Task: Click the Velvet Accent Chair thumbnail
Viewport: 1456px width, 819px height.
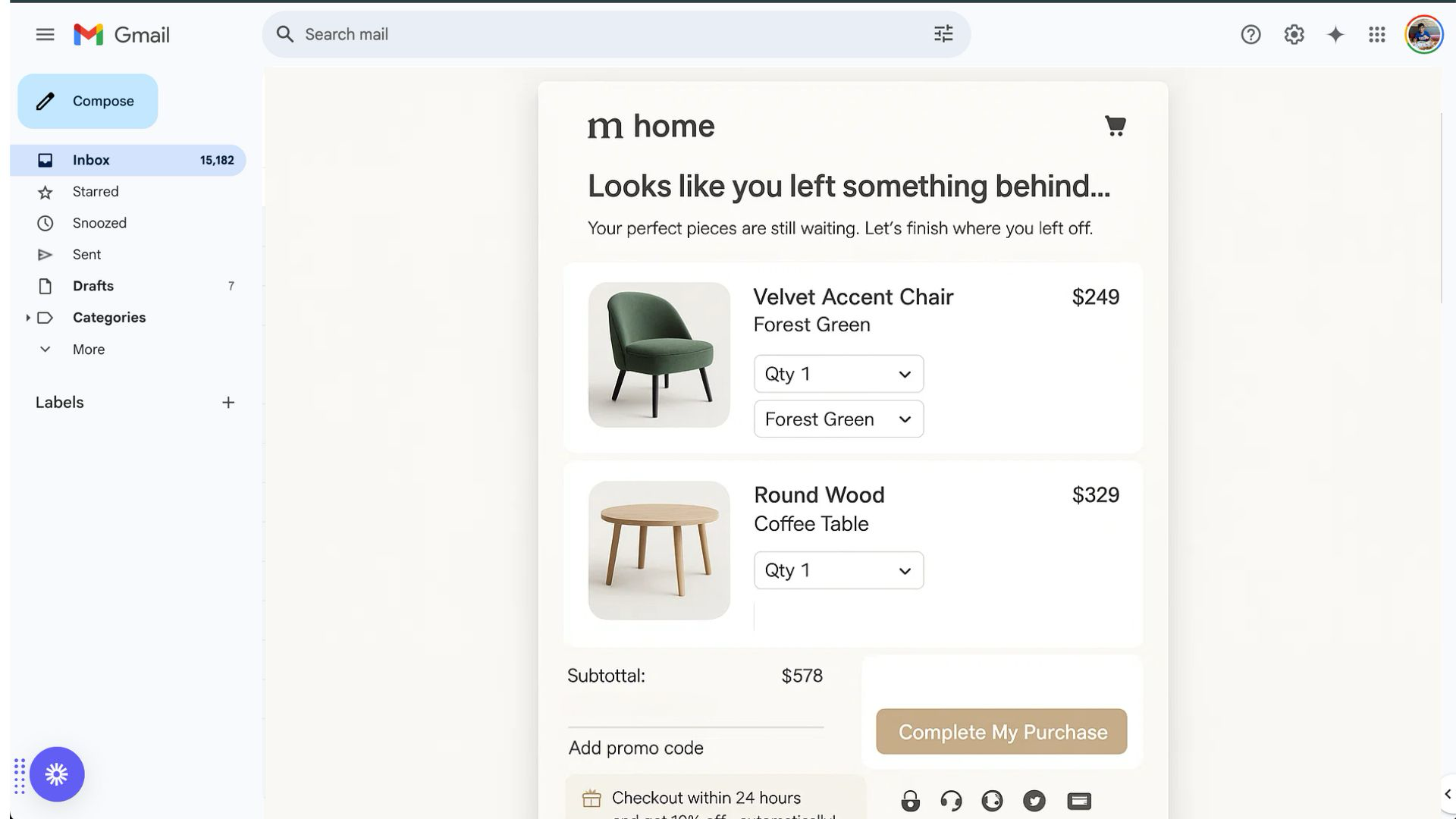Action: pos(659,355)
